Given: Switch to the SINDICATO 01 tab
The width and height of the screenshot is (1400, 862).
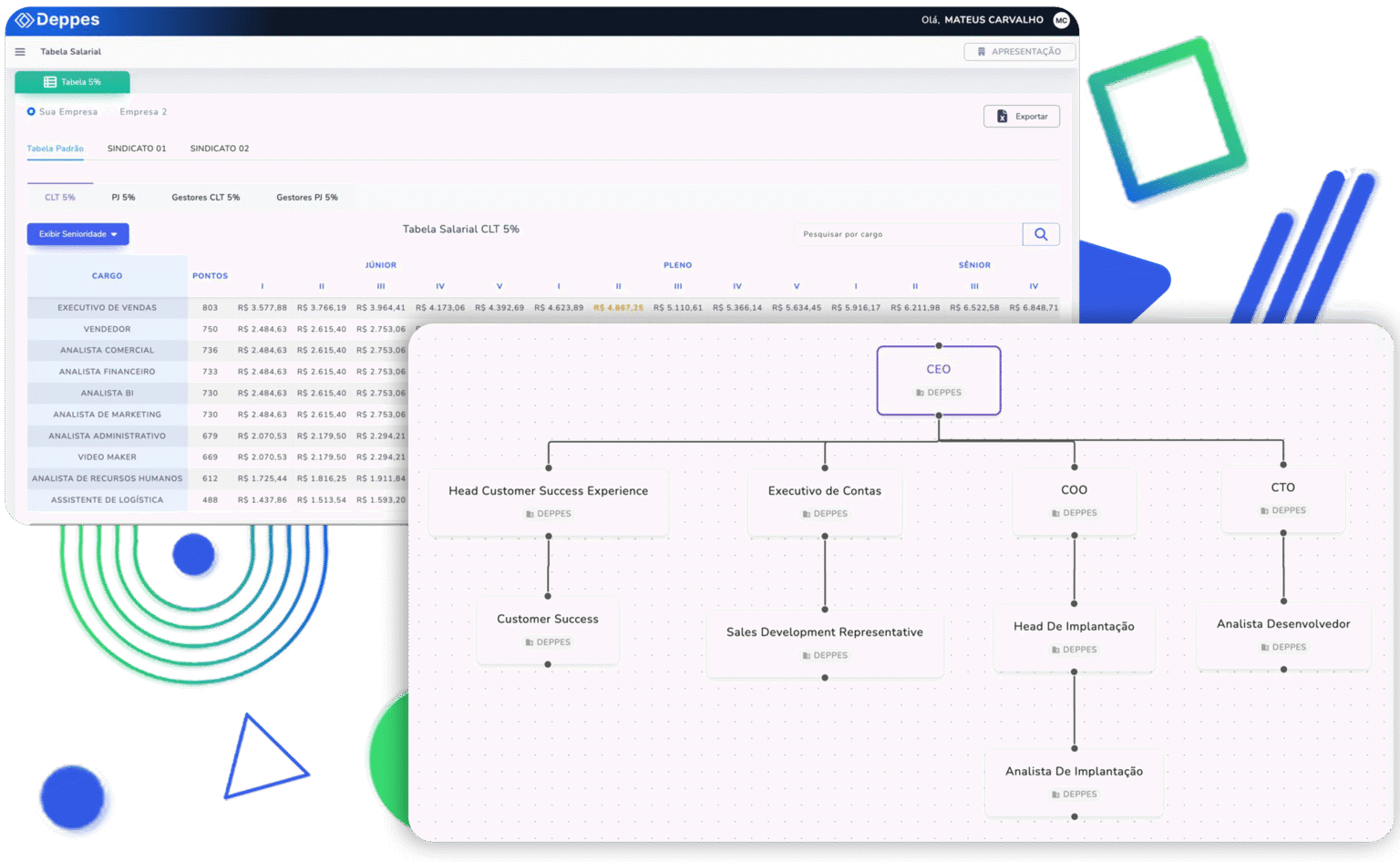Looking at the screenshot, I should tap(137, 149).
